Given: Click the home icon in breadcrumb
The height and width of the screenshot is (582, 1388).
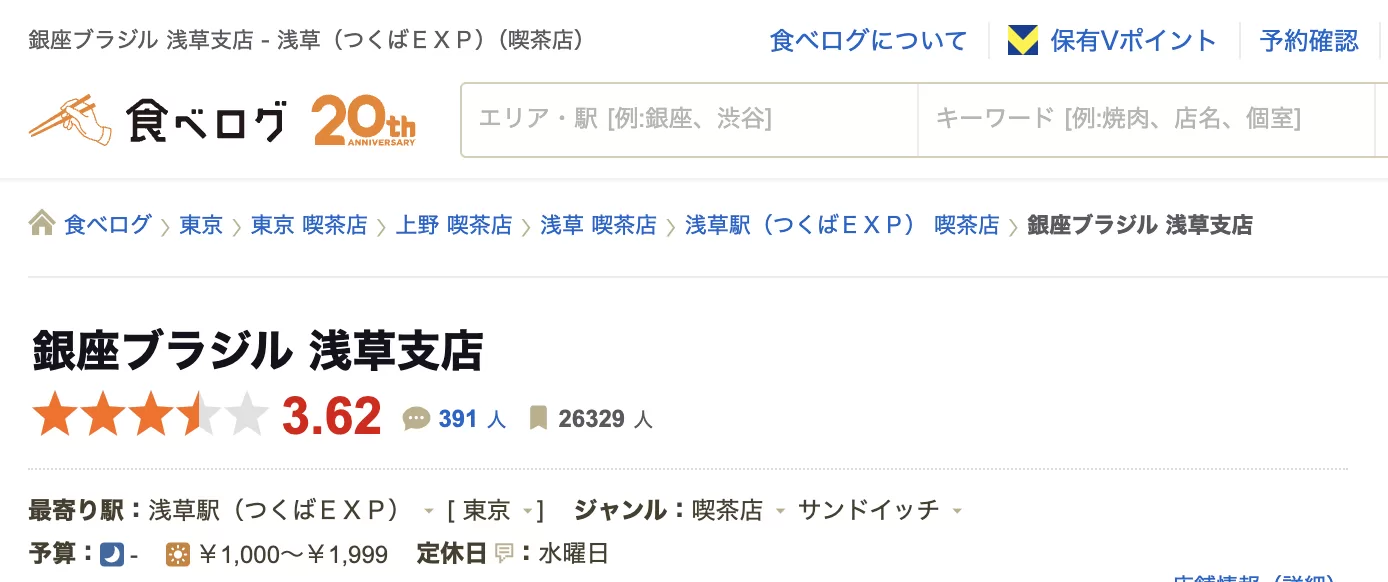Looking at the screenshot, I should coord(42,224).
